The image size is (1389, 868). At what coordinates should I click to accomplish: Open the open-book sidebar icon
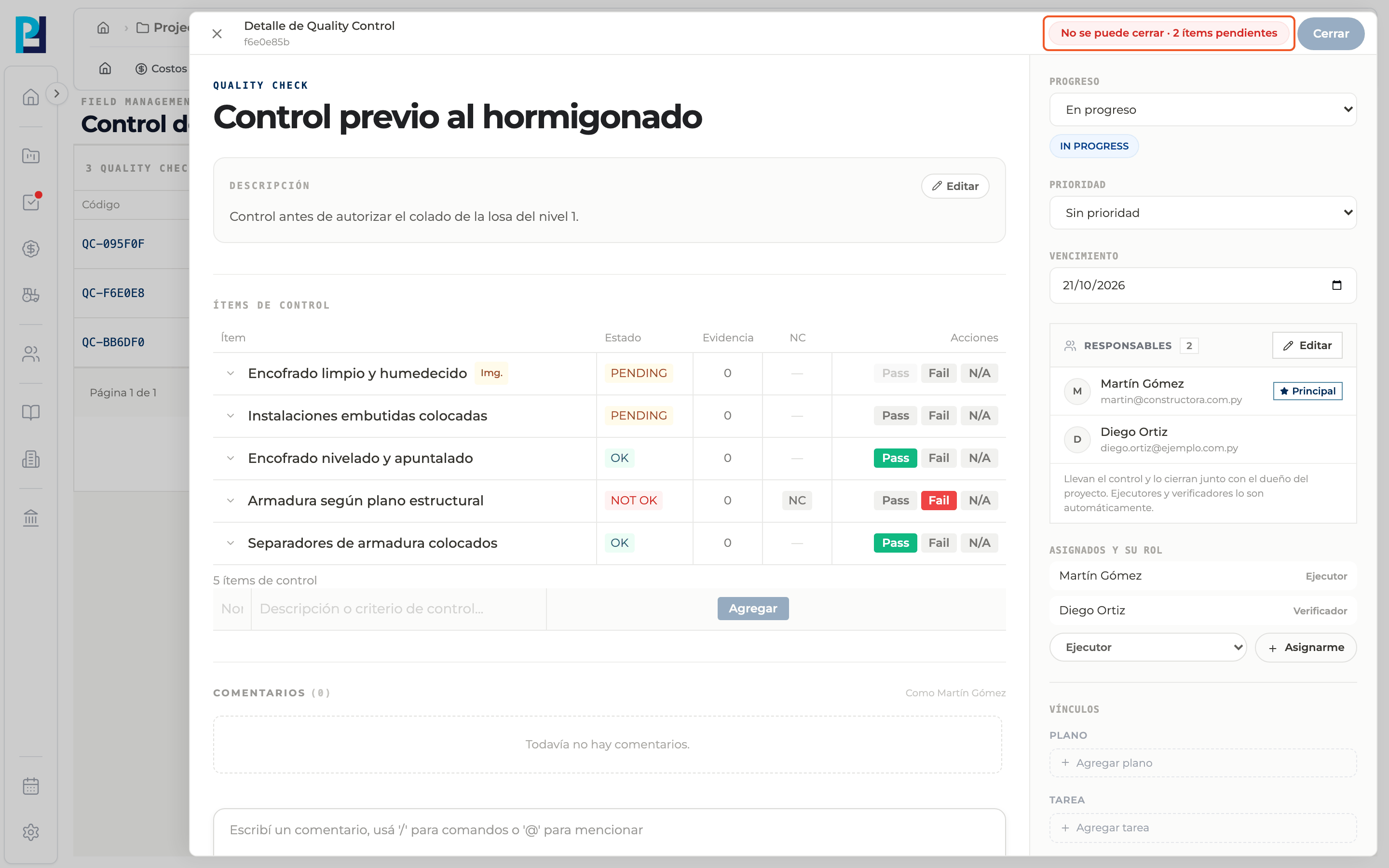31,412
